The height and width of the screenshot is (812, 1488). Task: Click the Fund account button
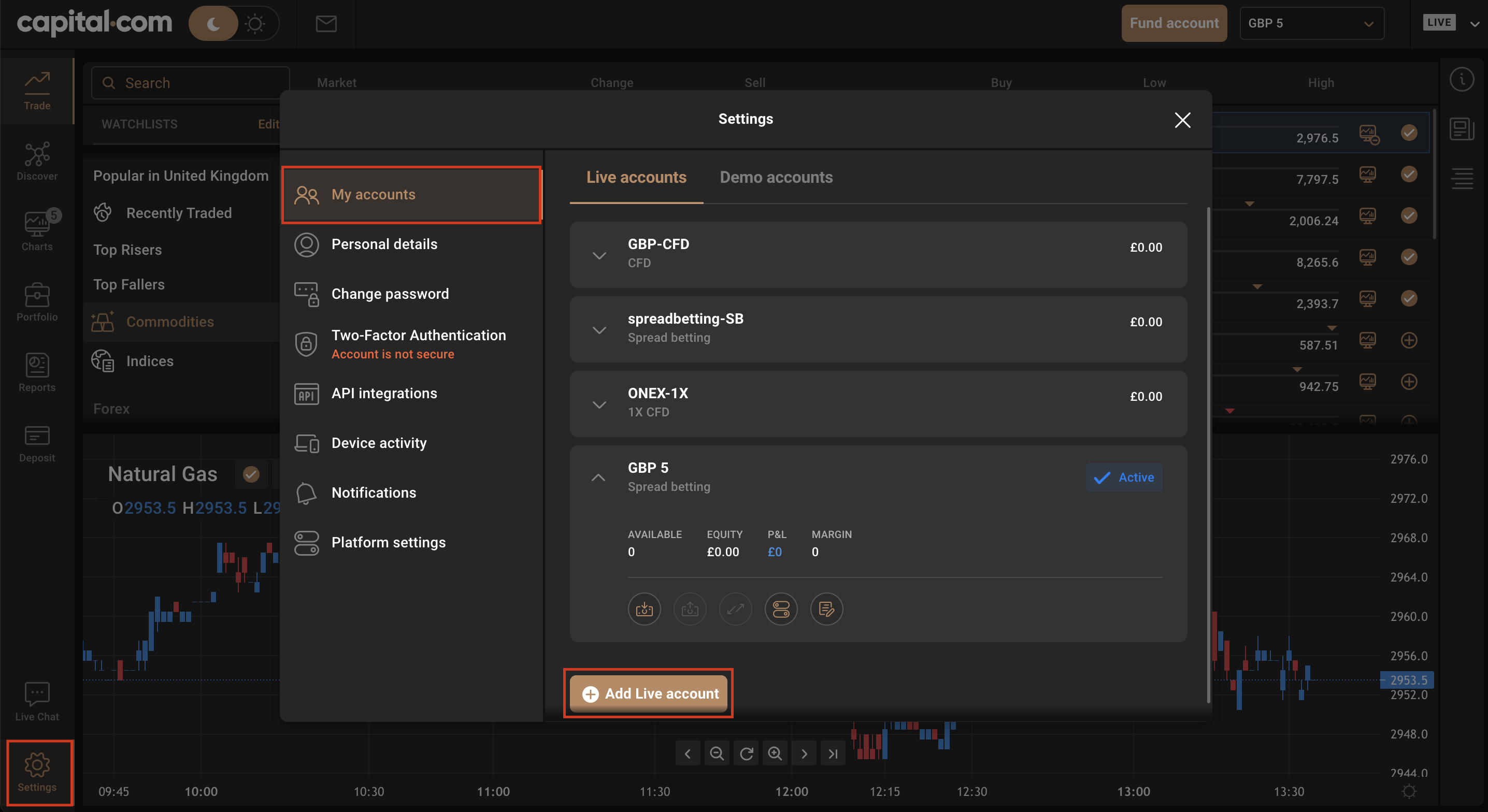click(1174, 24)
